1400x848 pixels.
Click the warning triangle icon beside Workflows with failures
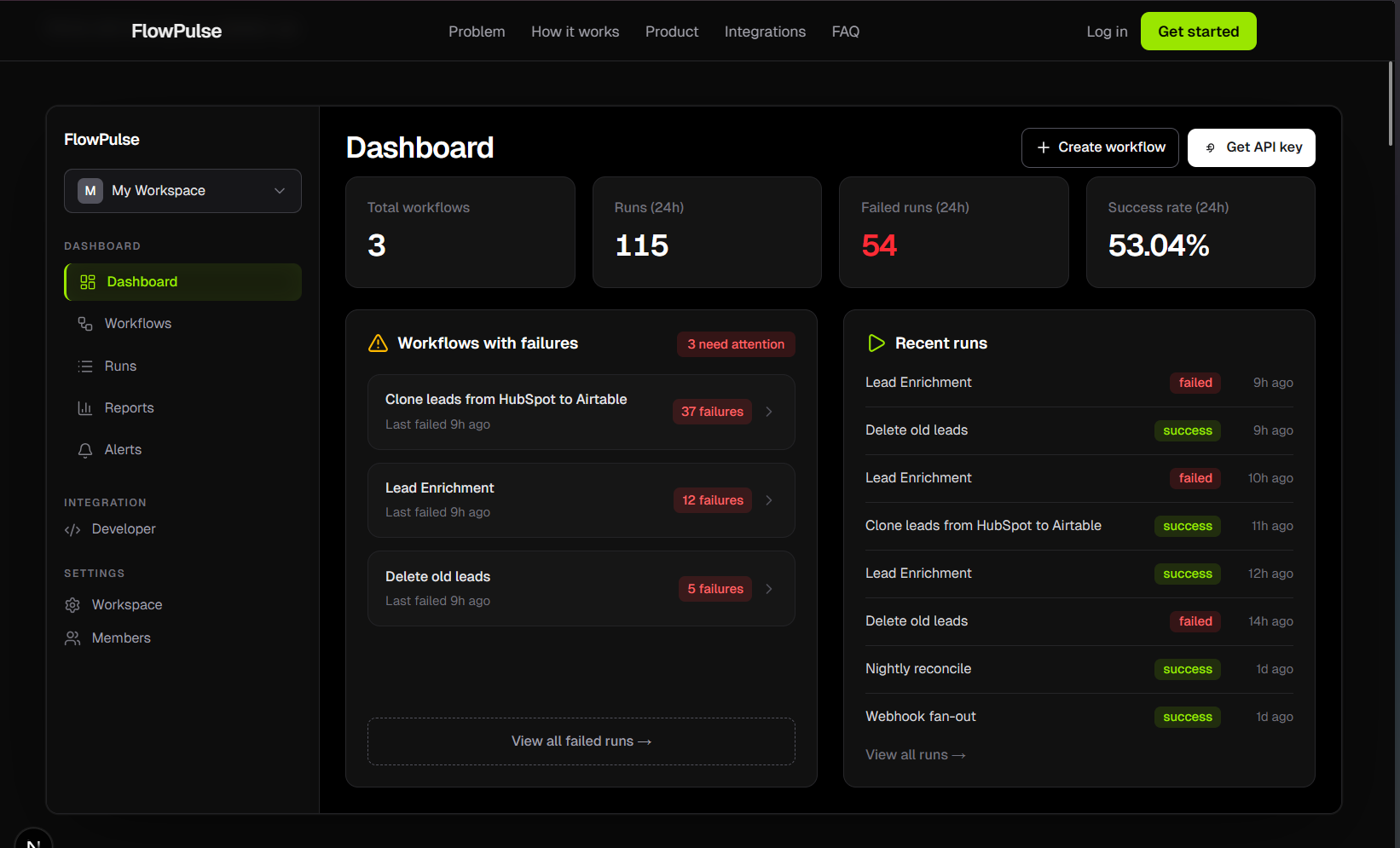point(378,343)
